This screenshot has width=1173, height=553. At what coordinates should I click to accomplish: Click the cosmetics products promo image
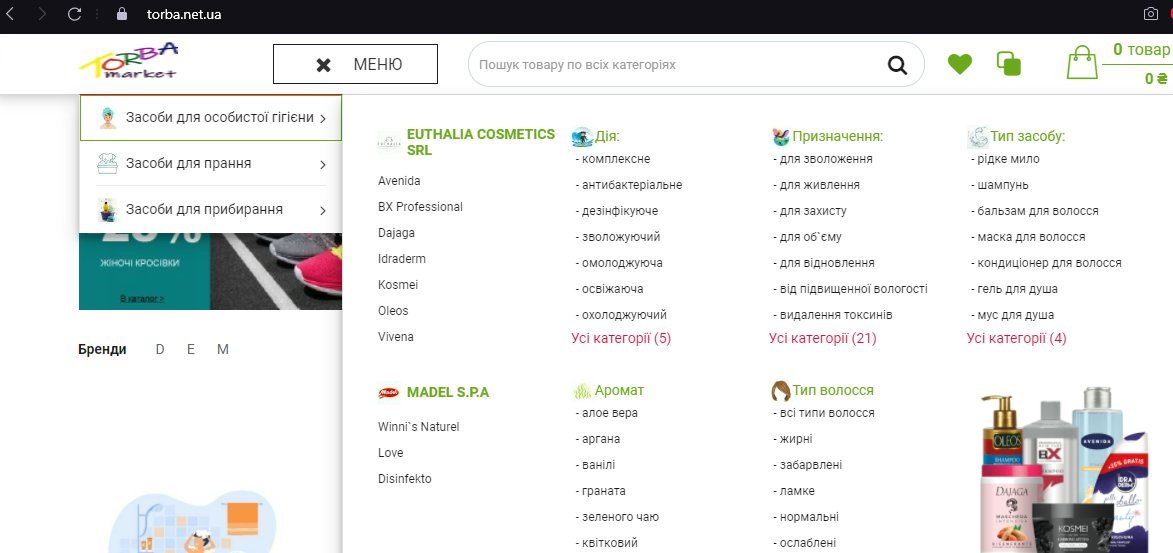coord(1064,469)
